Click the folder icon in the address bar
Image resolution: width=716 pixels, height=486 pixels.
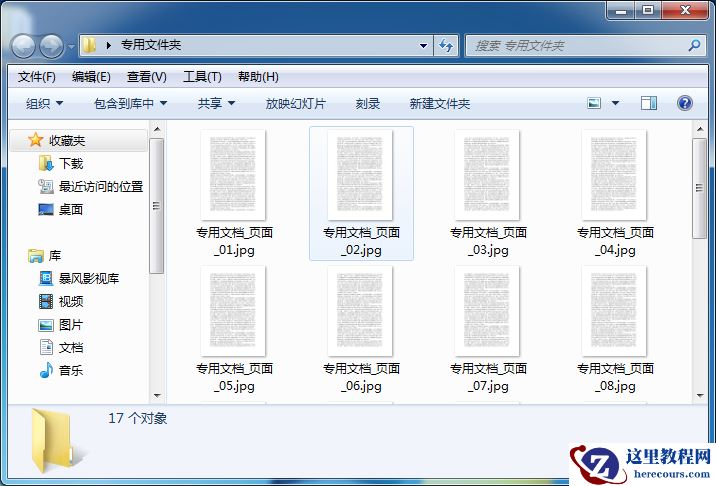coord(90,45)
